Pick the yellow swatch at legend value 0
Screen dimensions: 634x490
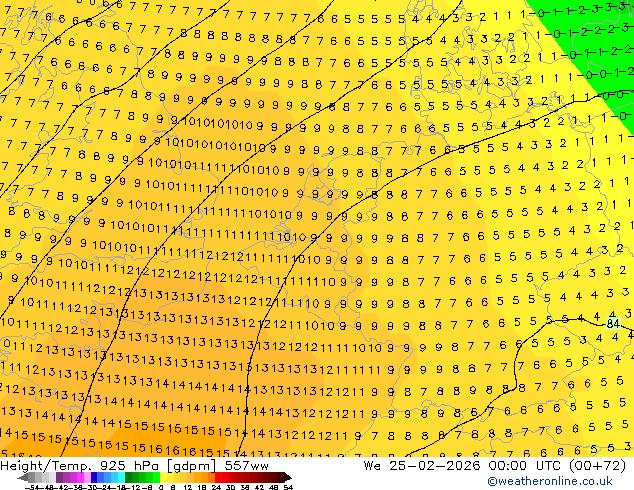click(163, 477)
